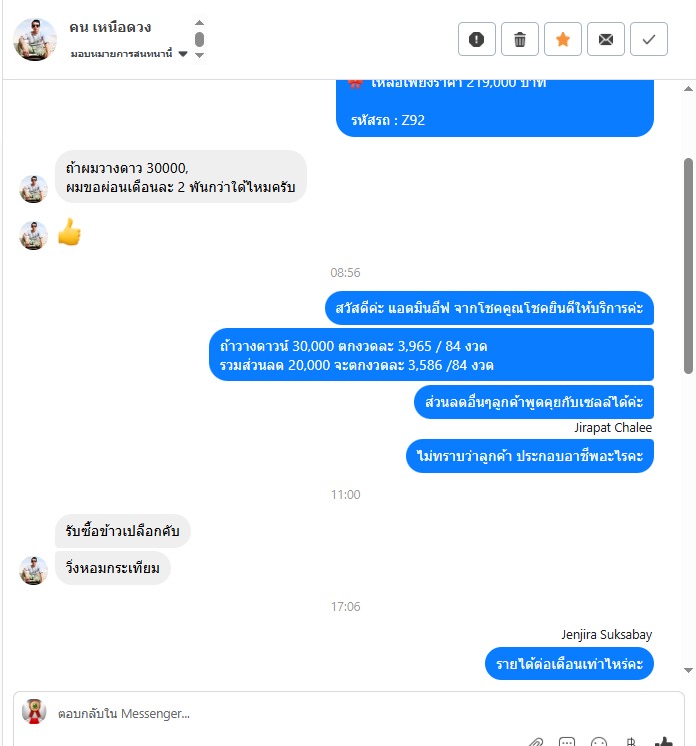Click the chat vertical scrollbar thumb
Screen dimensions: 696x746
688,266
